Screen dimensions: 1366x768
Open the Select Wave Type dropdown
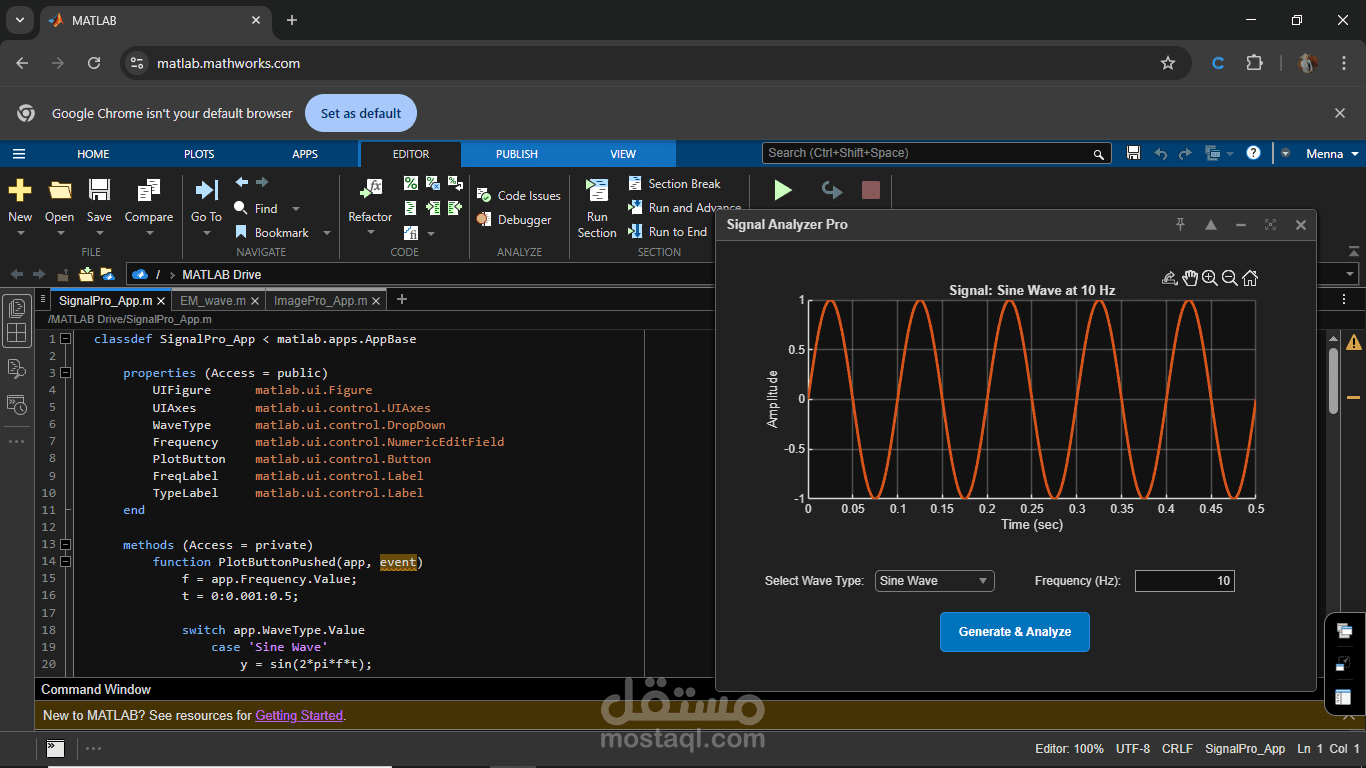click(934, 581)
